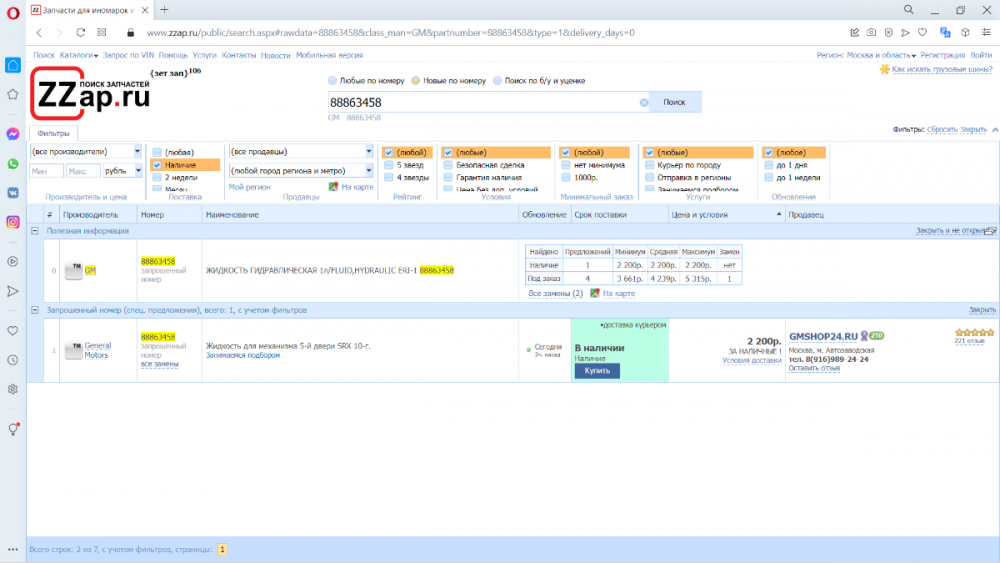This screenshot has height=563, width=1000.
Task: Check the '5 звезд' rating filter
Action: coord(388,165)
